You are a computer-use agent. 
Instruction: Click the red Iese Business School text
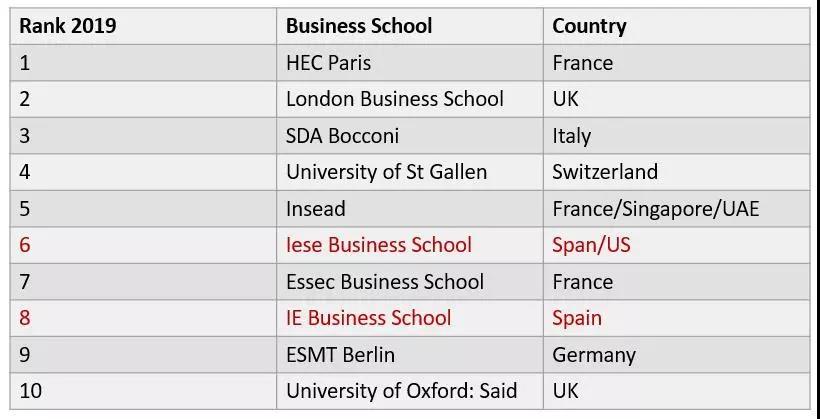(x=379, y=245)
